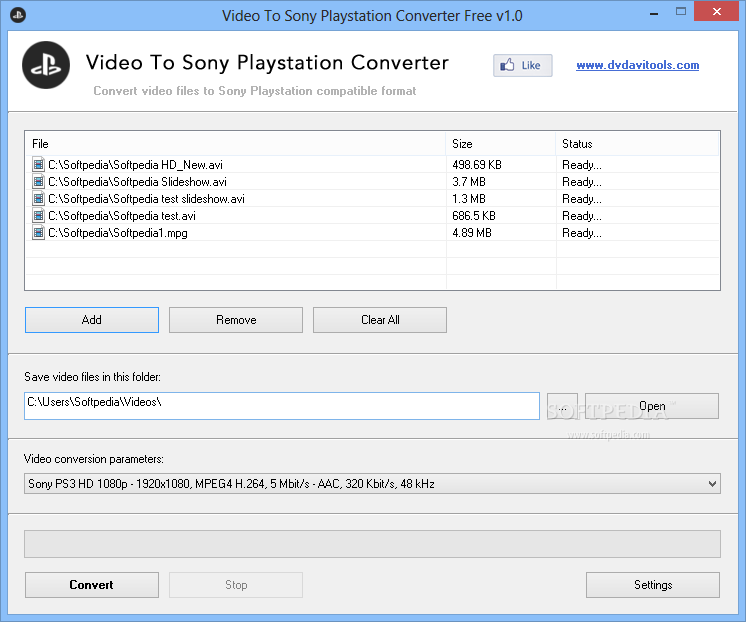Click file icon for Softpedia test.avi

[38, 216]
